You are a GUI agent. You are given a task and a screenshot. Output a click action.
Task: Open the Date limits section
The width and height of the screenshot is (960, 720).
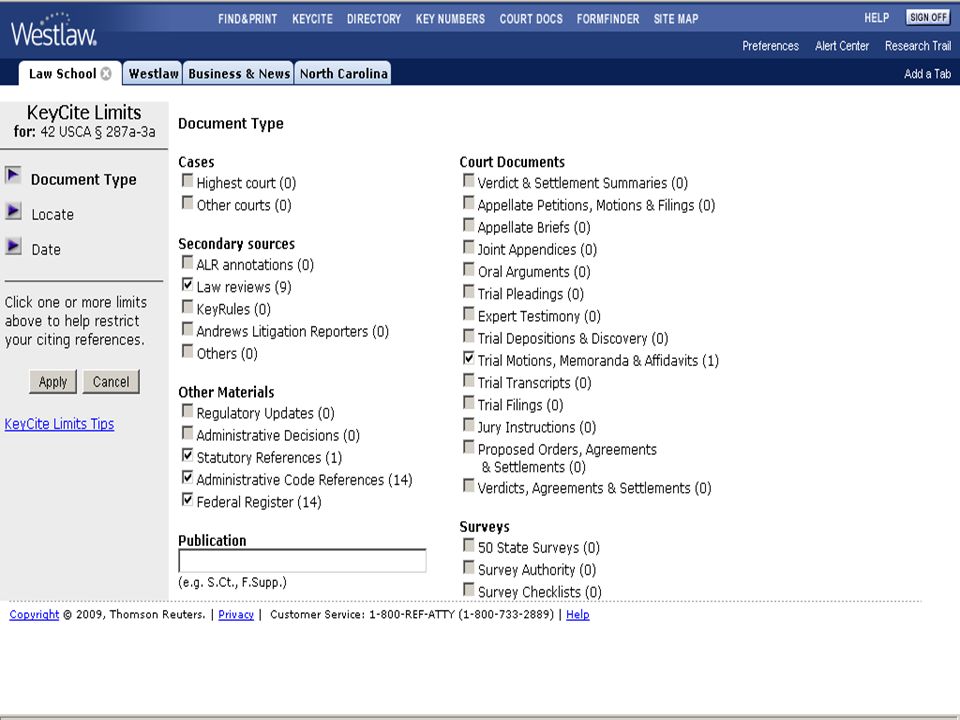(x=46, y=249)
